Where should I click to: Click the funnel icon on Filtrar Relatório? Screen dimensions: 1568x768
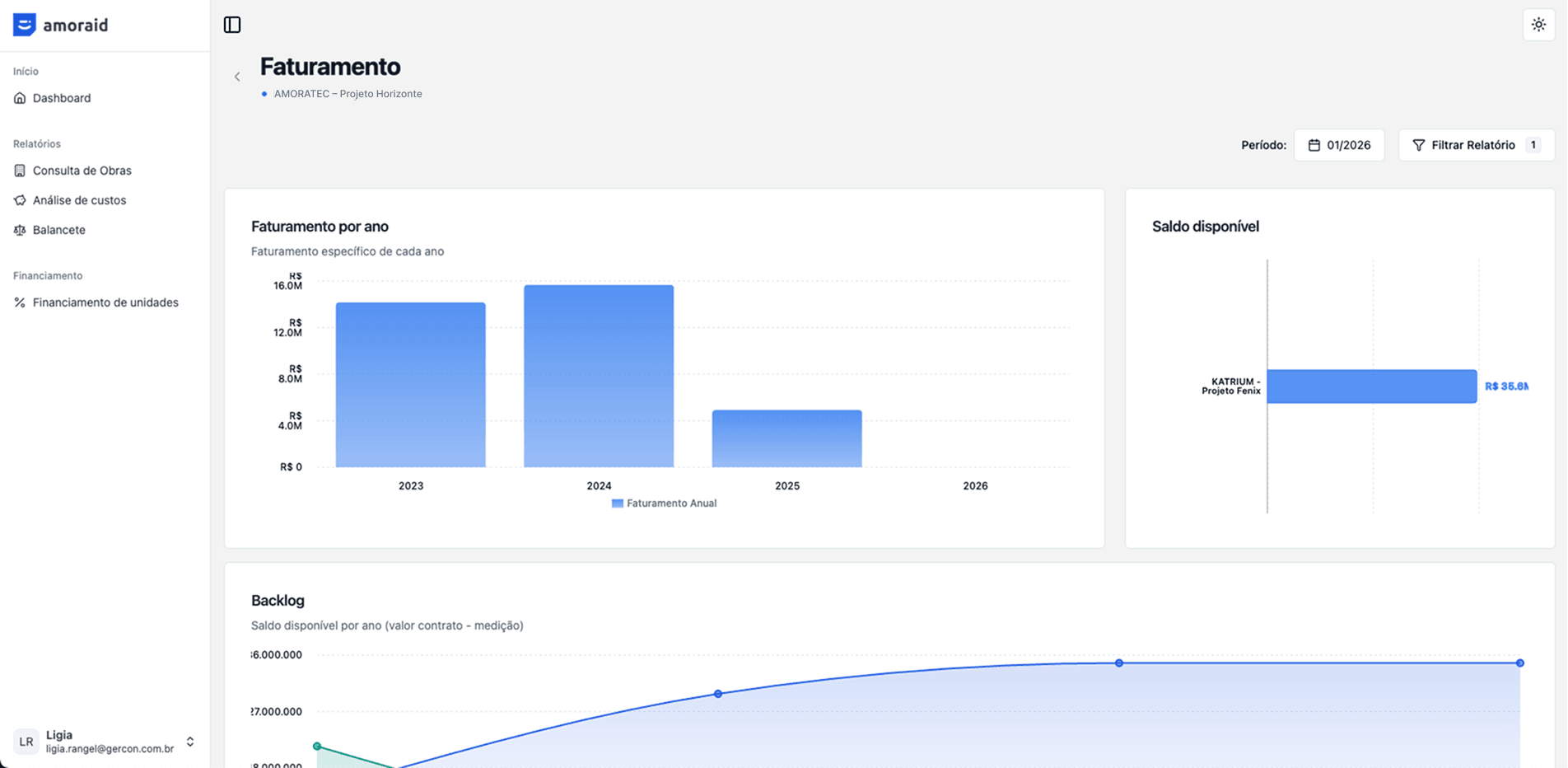(1418, 145)
